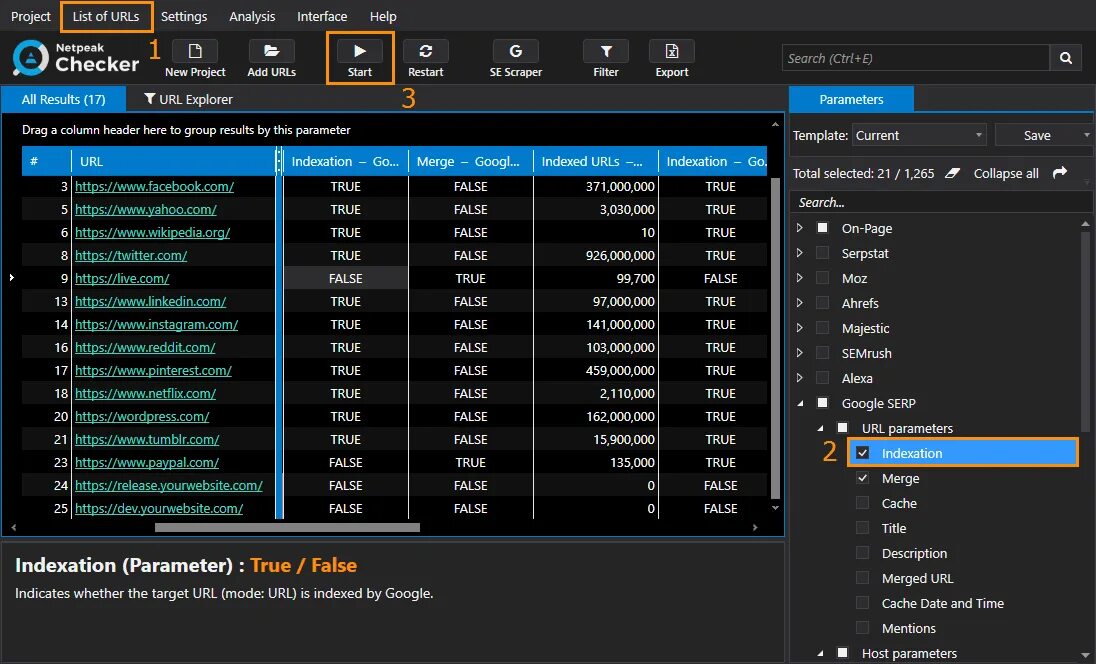This screenshot has width=1096, height=664.
Task: Open the Template Current dropdown
Action: (x=918, y=135)
